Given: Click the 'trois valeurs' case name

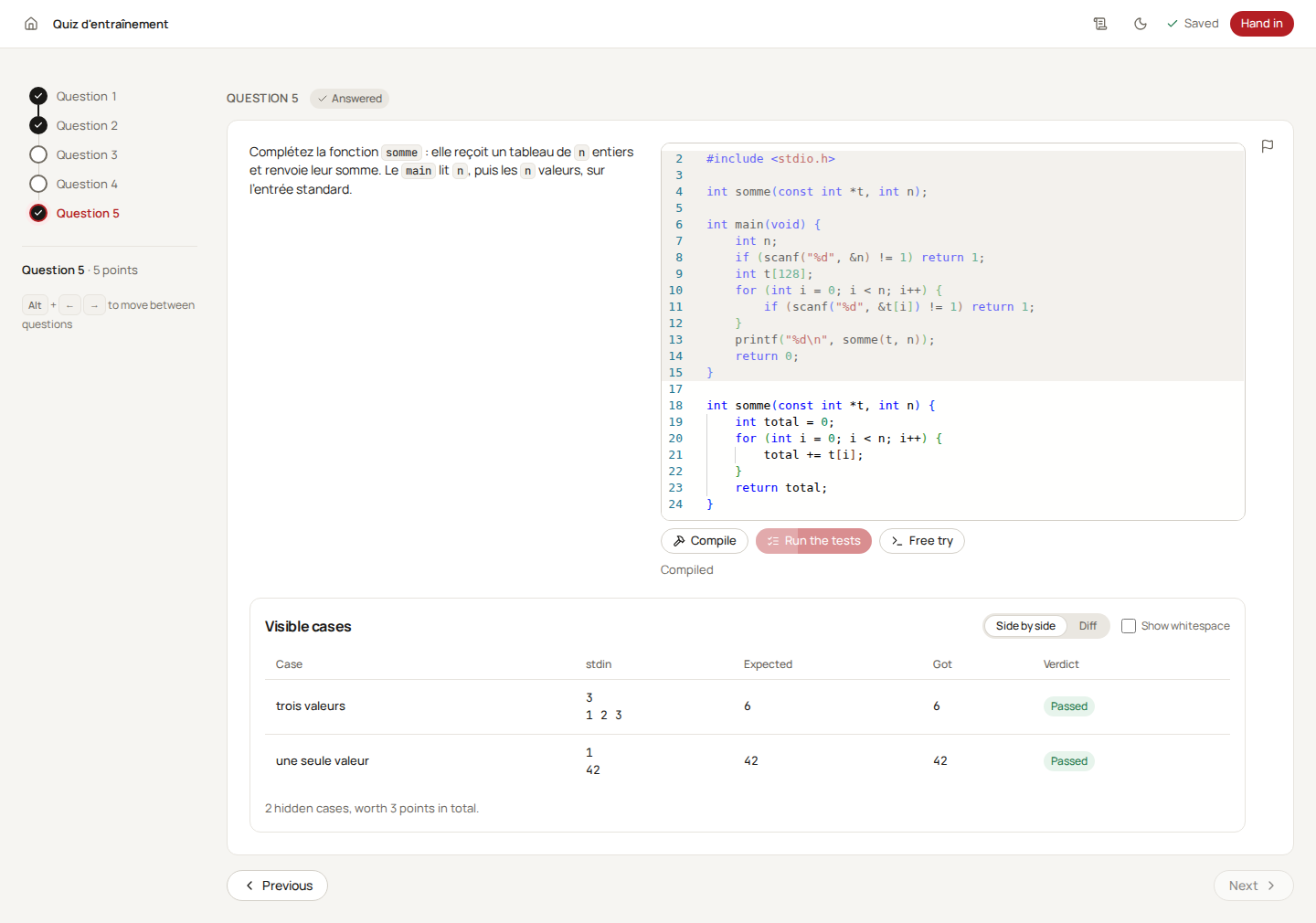Looking at the screenshot, I should point(311,706).
